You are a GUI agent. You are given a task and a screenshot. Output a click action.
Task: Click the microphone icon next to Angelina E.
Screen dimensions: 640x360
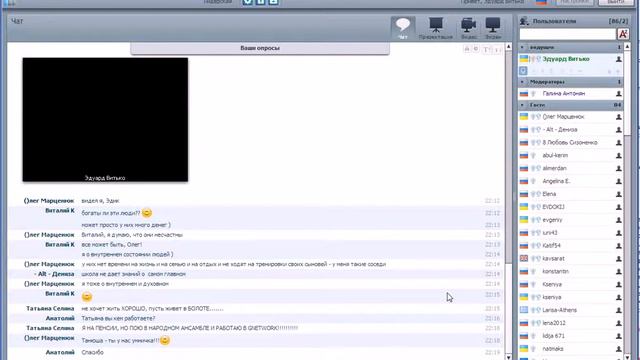click(x=533, y=181)
